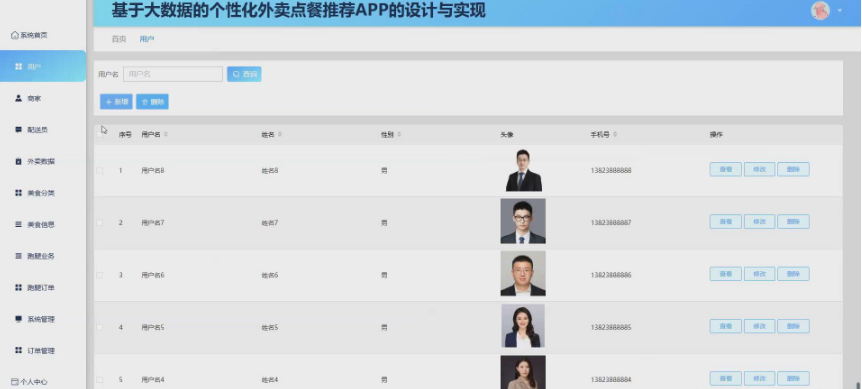The height and width of the screenshot is (389, 862).
Task: Click the person icon beside 商家
Action: tap(18, 98)
